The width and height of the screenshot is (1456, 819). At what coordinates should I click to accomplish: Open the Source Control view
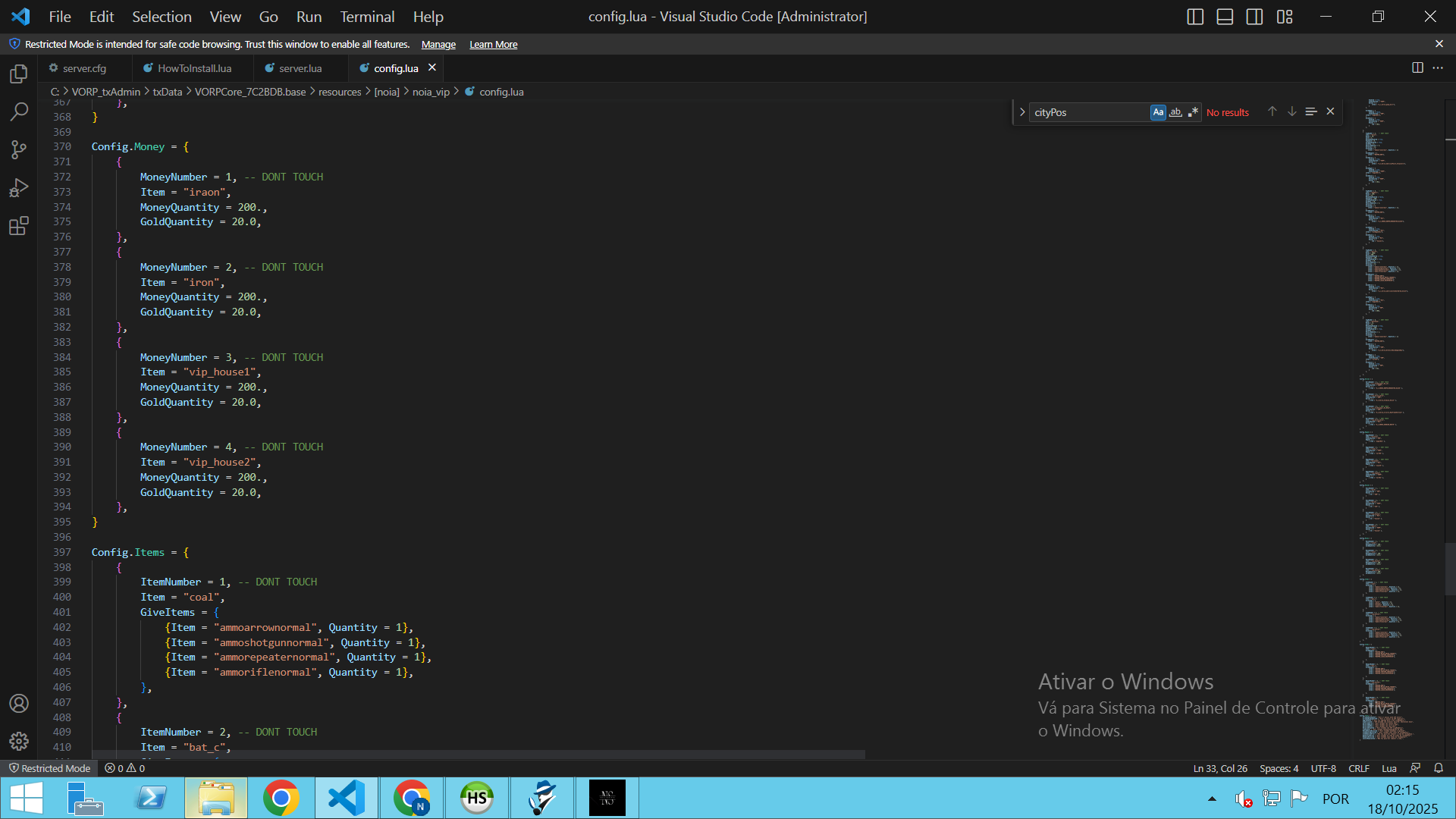(19, 149)
